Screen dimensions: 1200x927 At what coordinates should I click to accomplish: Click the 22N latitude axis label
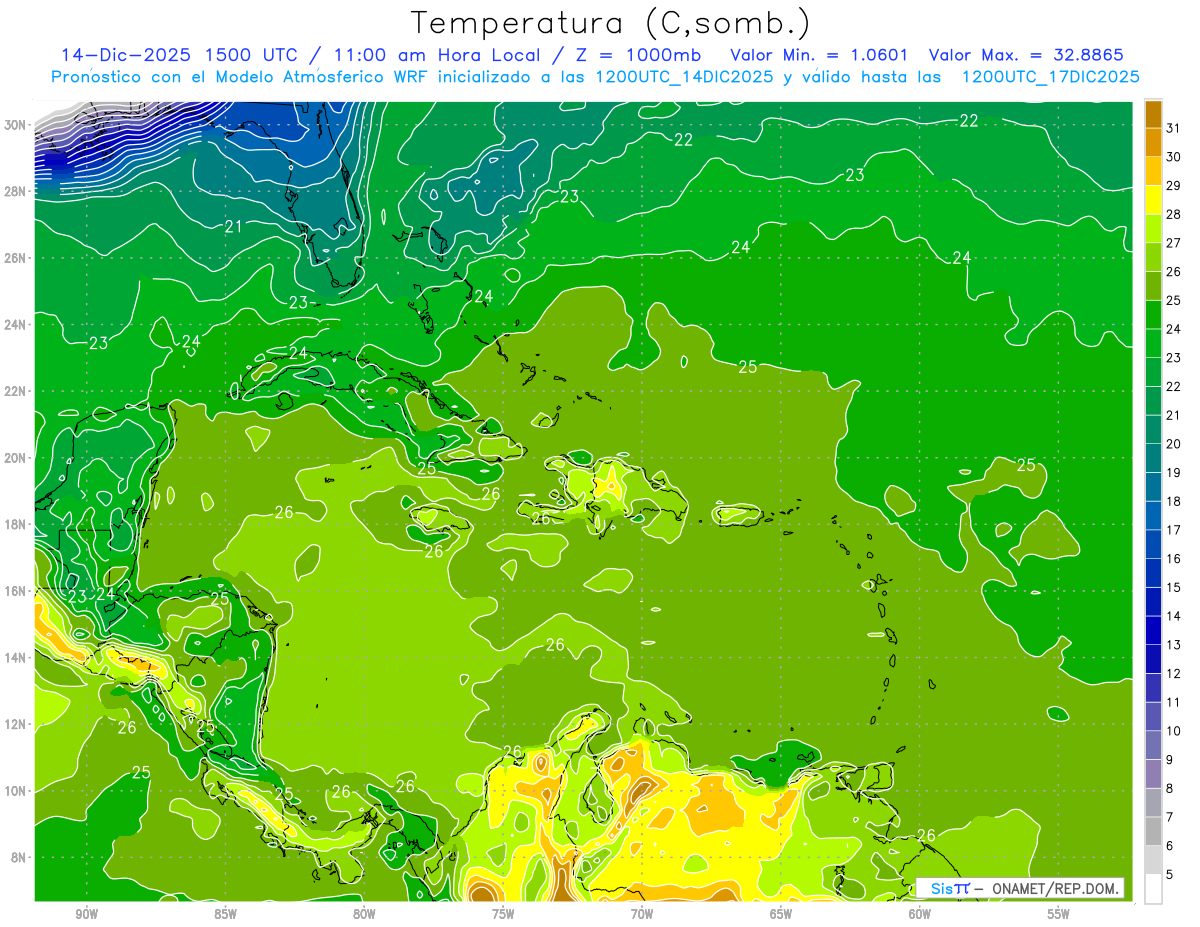click(x=15, y=391)
